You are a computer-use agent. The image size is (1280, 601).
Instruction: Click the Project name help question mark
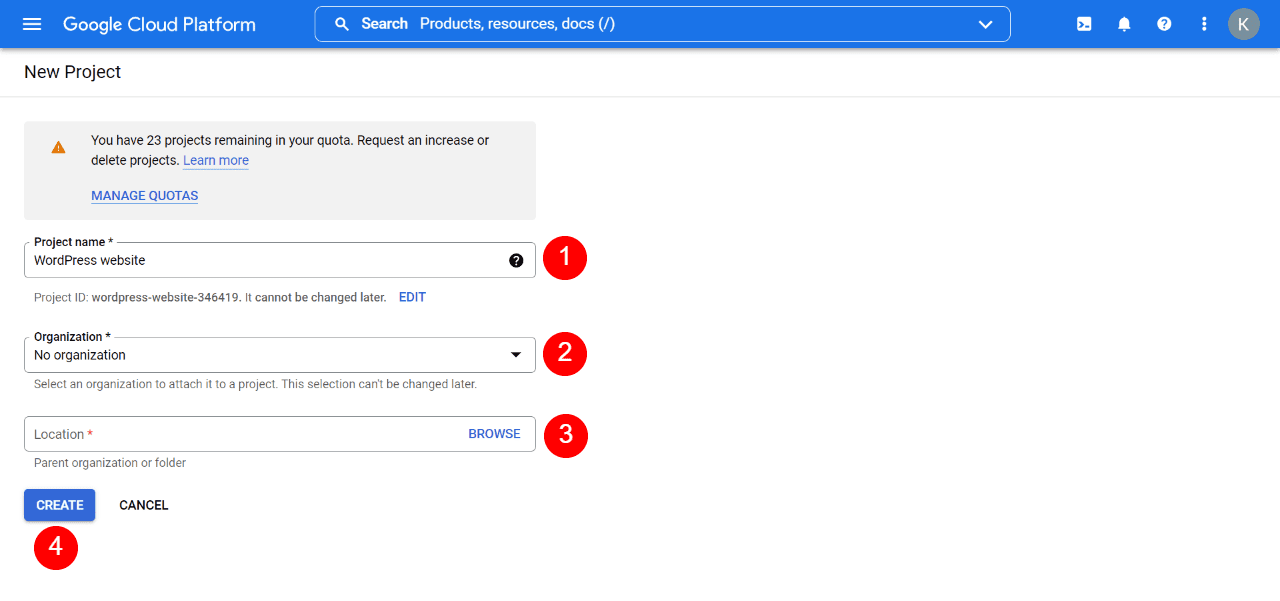coord(516,260)
